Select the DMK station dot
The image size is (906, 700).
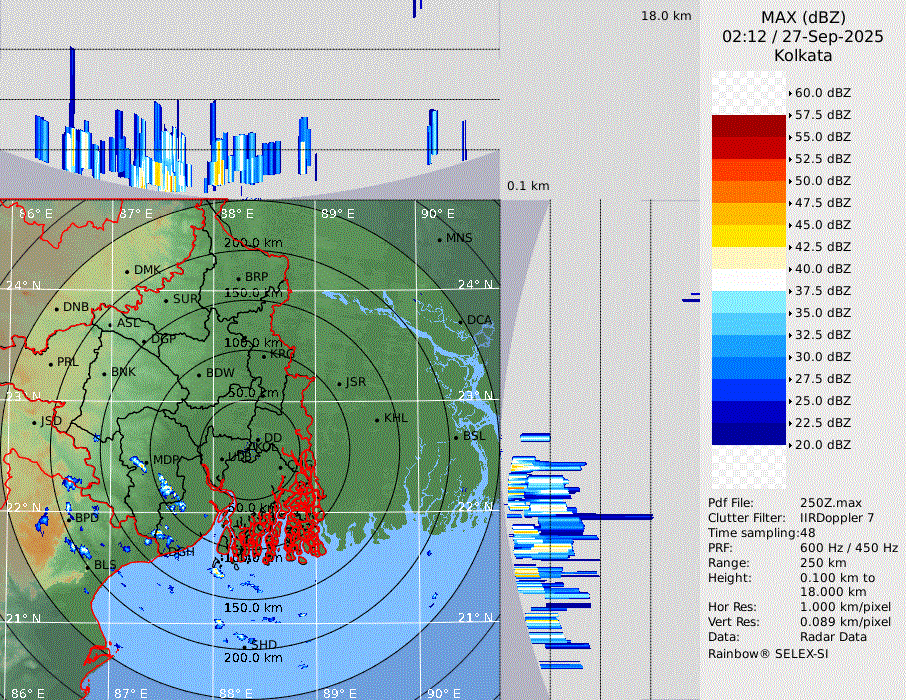click(x=127, y=271)
